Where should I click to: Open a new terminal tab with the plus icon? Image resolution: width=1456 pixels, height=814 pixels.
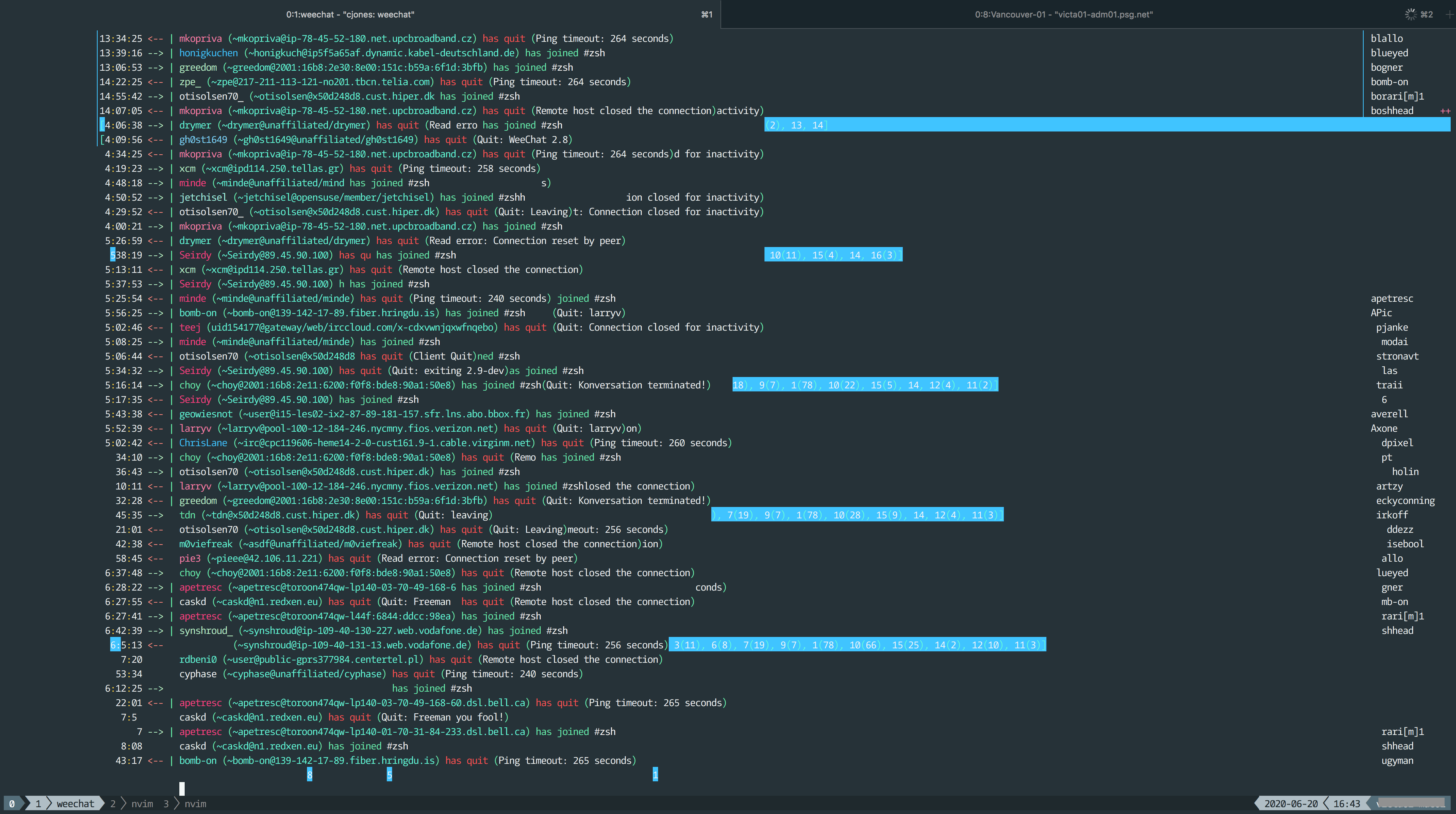pos(1450,14)
